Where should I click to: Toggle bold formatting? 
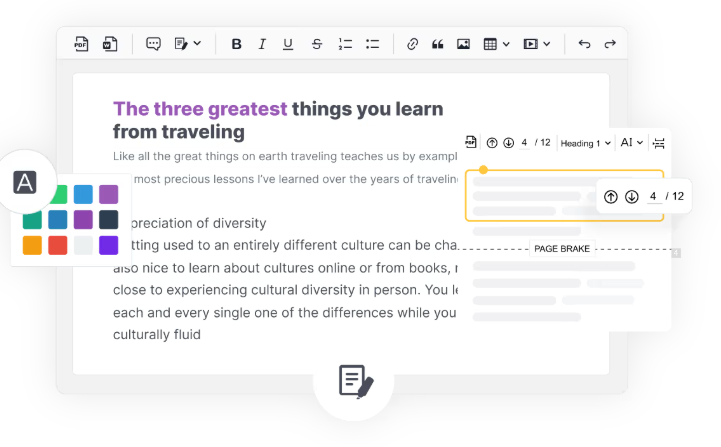pyautogui.click(x=237, y=44)
